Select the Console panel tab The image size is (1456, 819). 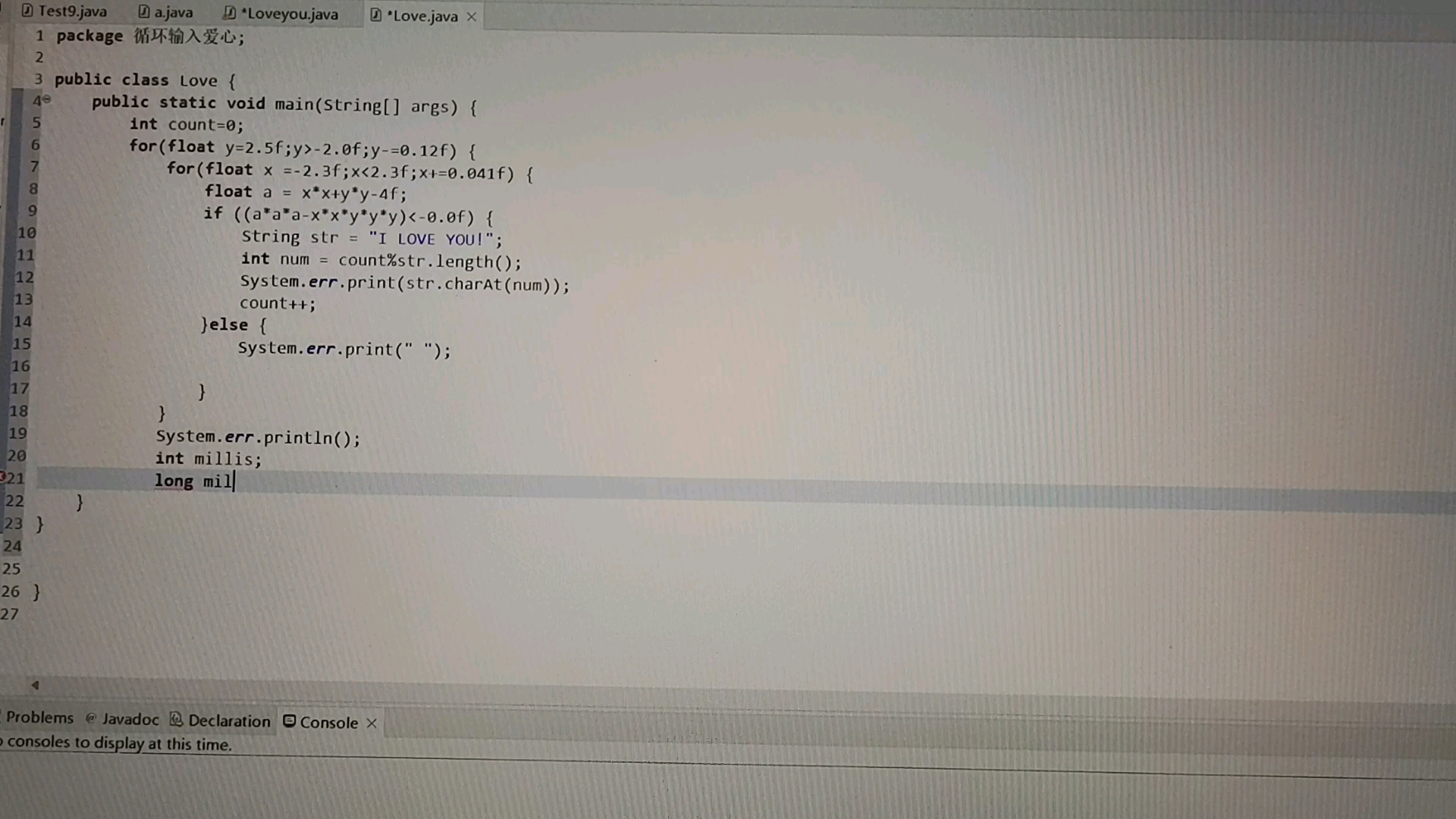[328, 721]
